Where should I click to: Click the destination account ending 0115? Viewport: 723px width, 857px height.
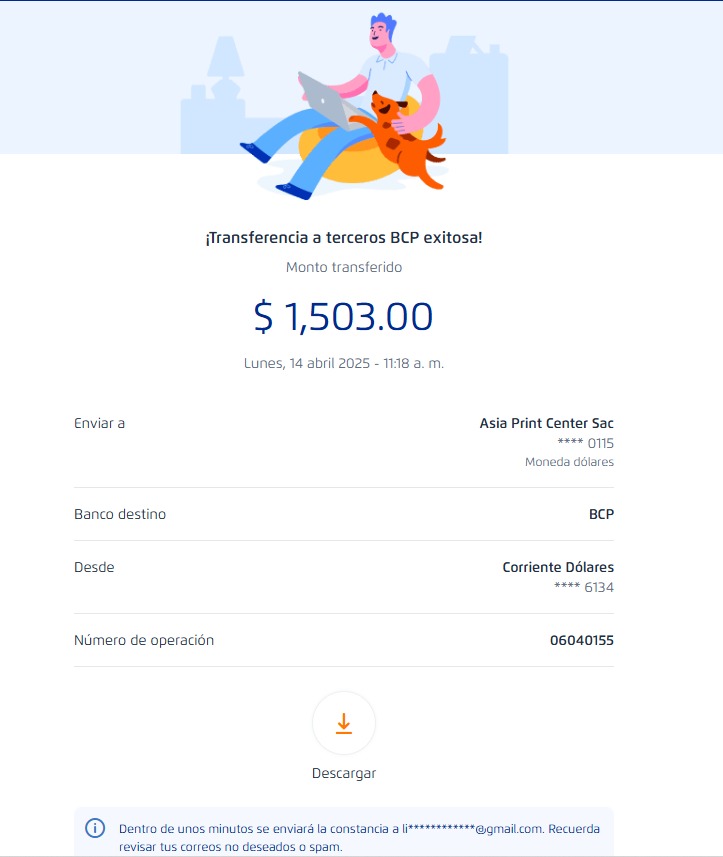(x=585, y=443)
